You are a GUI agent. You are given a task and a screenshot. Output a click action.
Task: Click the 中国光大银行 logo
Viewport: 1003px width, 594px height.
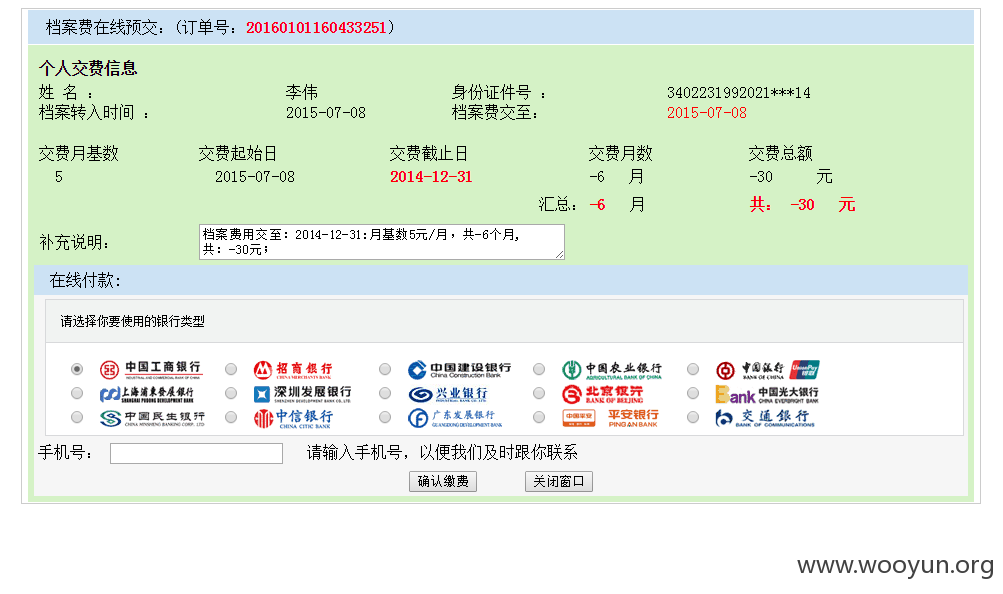coord(767,394)
